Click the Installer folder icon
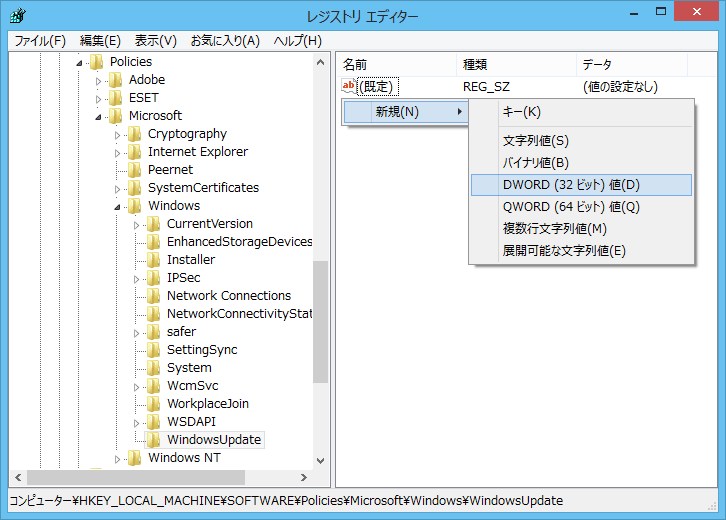This screenshot has height=520, width=726. click(x=154, y=260)
